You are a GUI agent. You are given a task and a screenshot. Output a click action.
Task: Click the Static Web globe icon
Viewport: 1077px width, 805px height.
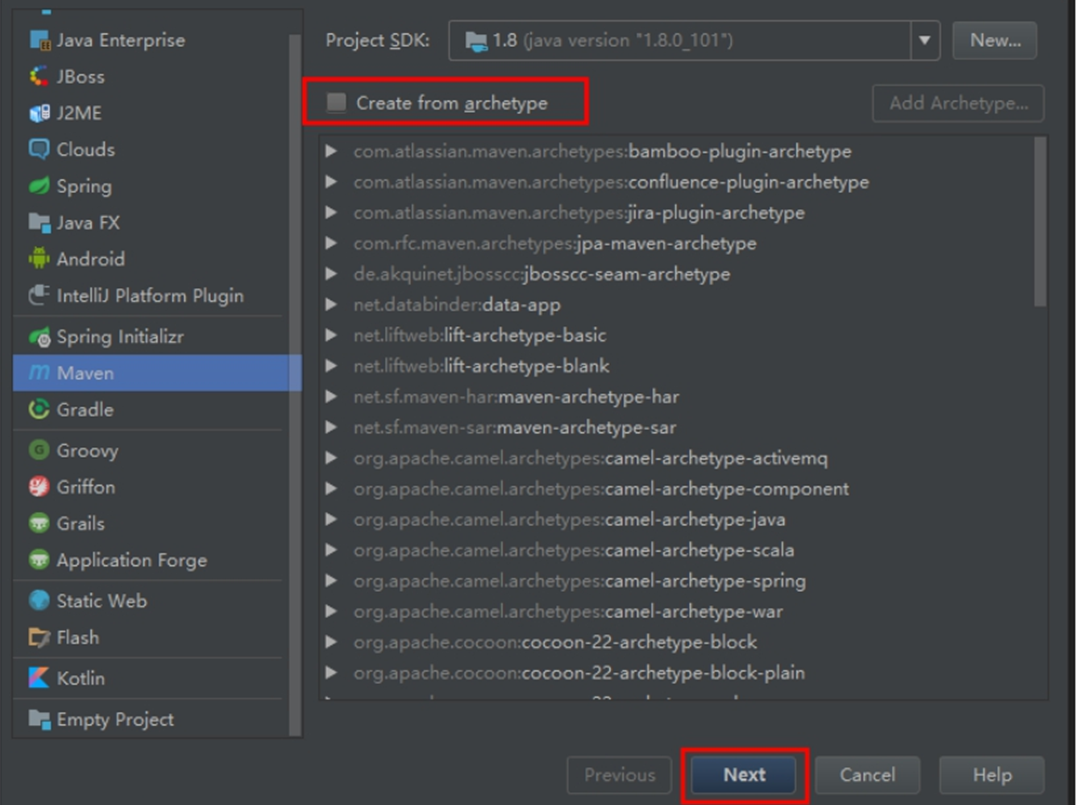point(39,600)
